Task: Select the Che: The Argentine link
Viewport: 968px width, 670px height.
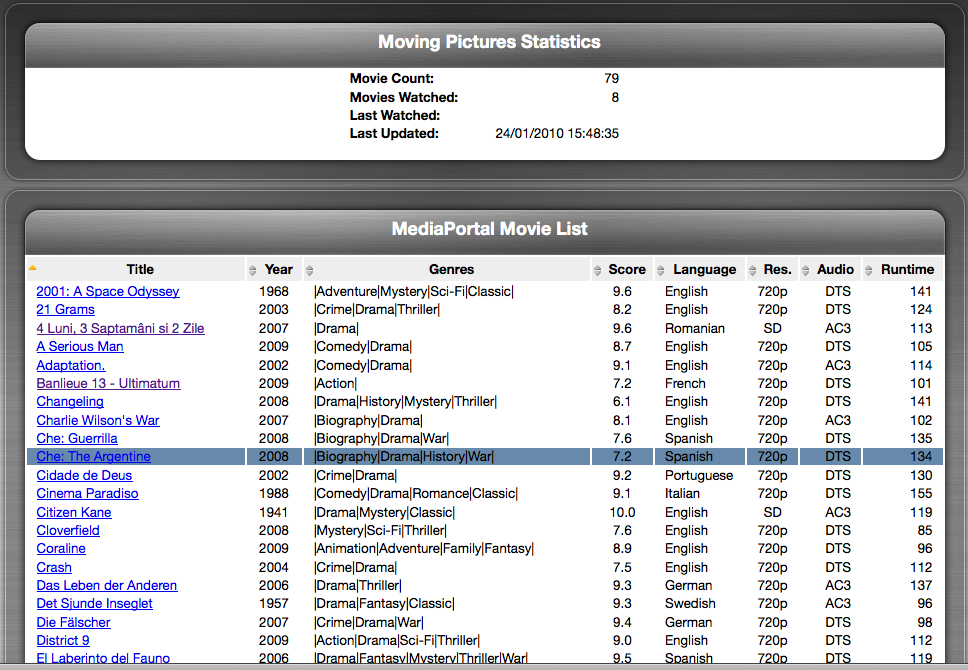Action: [93, 457]
